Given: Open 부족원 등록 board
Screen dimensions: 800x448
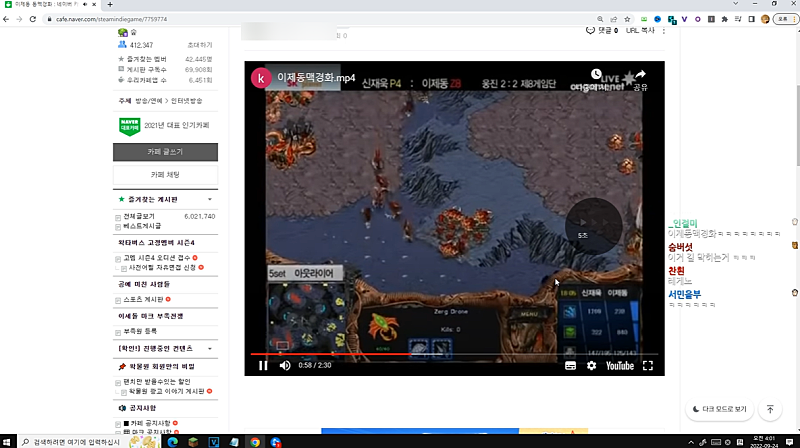Looking at the screenshot, I should [140, 331].
